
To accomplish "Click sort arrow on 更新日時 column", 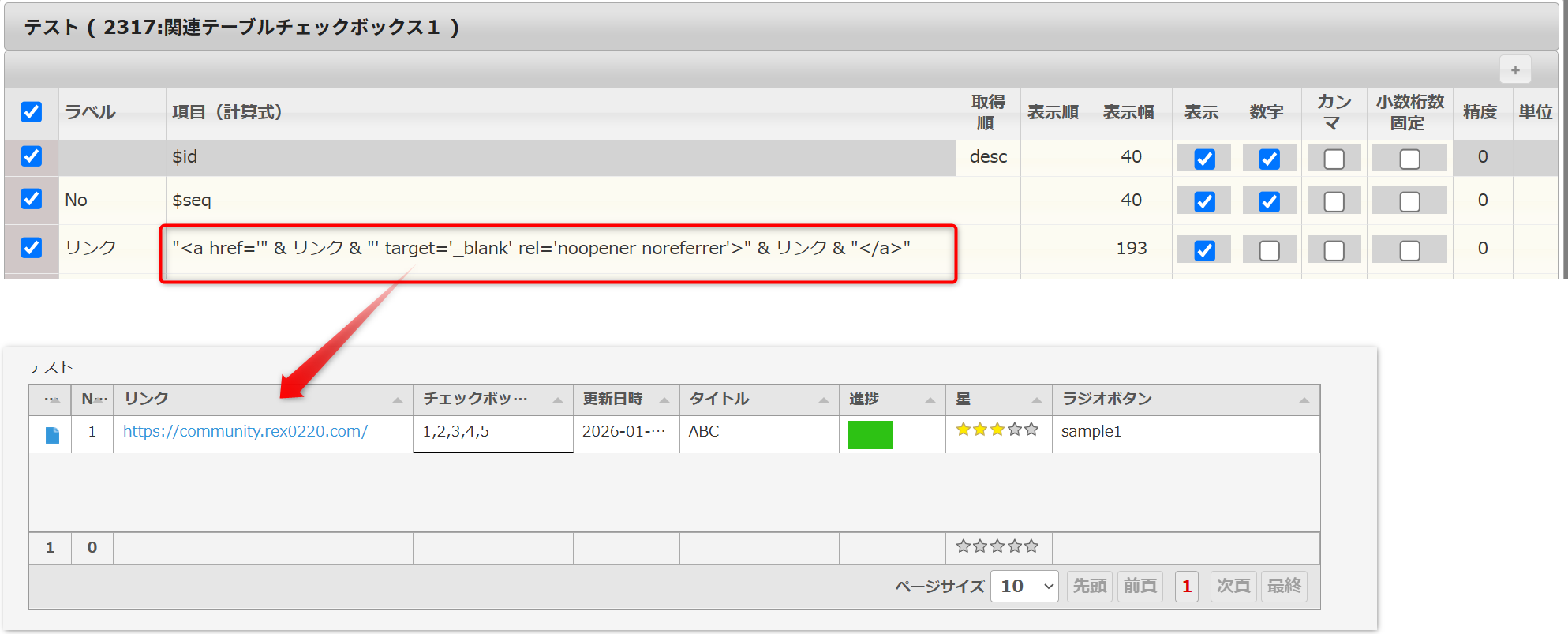I will (x=664, y=401).
